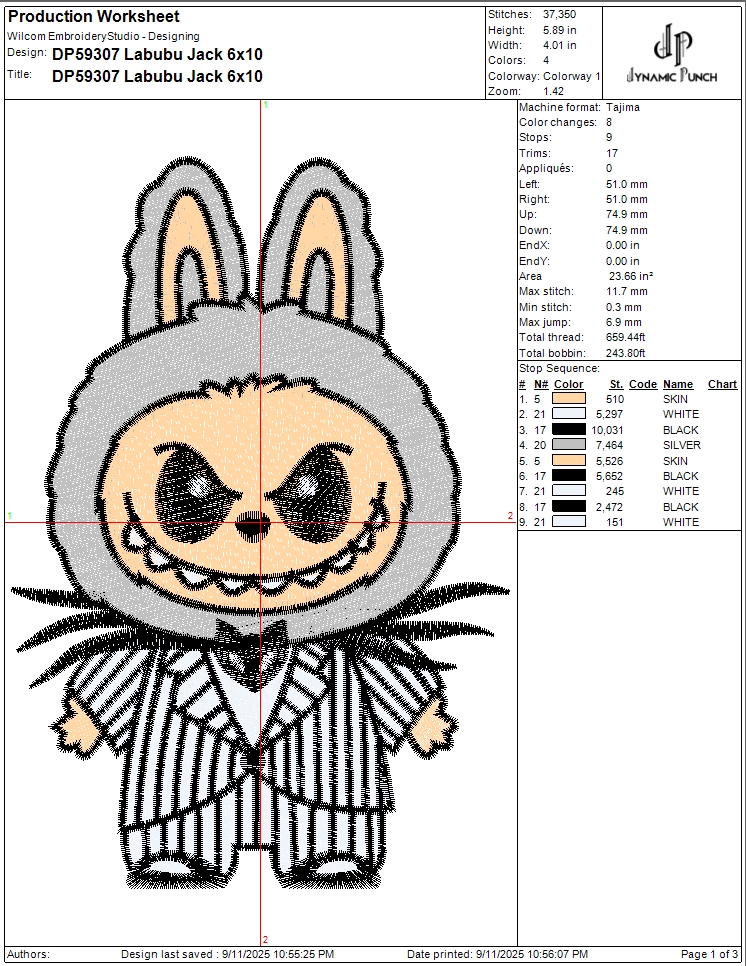Click the Color changes label
The width and height of the screenshot is (746, 966).
[x=557, y=123]
